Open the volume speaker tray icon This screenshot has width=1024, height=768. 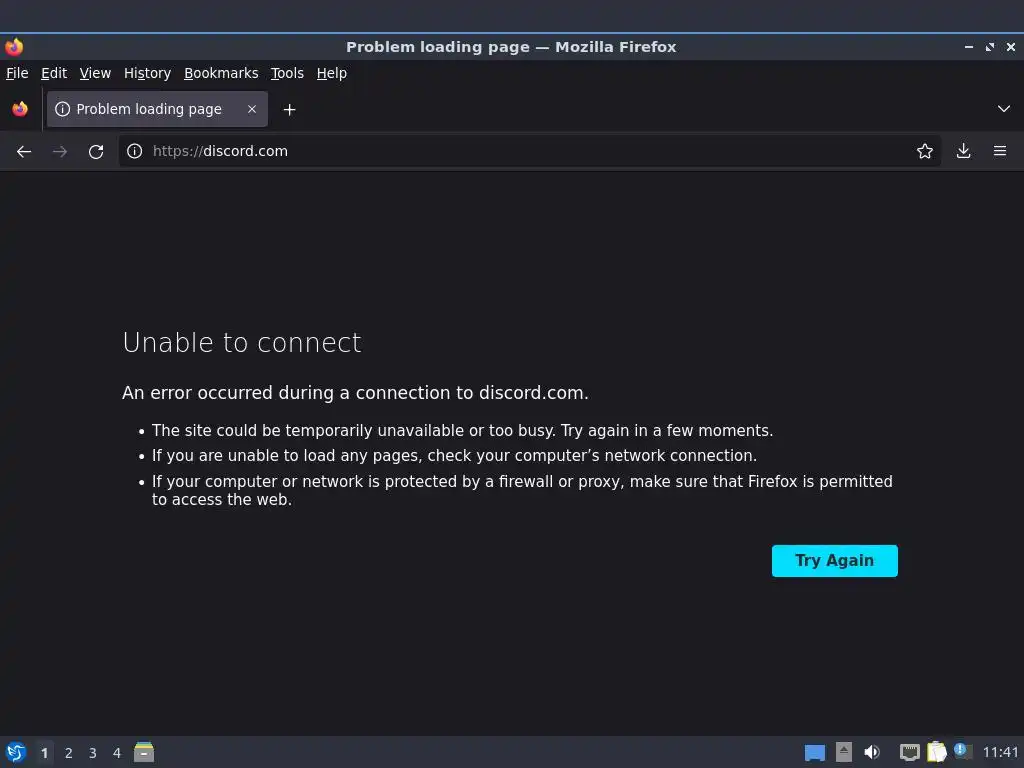872,752
